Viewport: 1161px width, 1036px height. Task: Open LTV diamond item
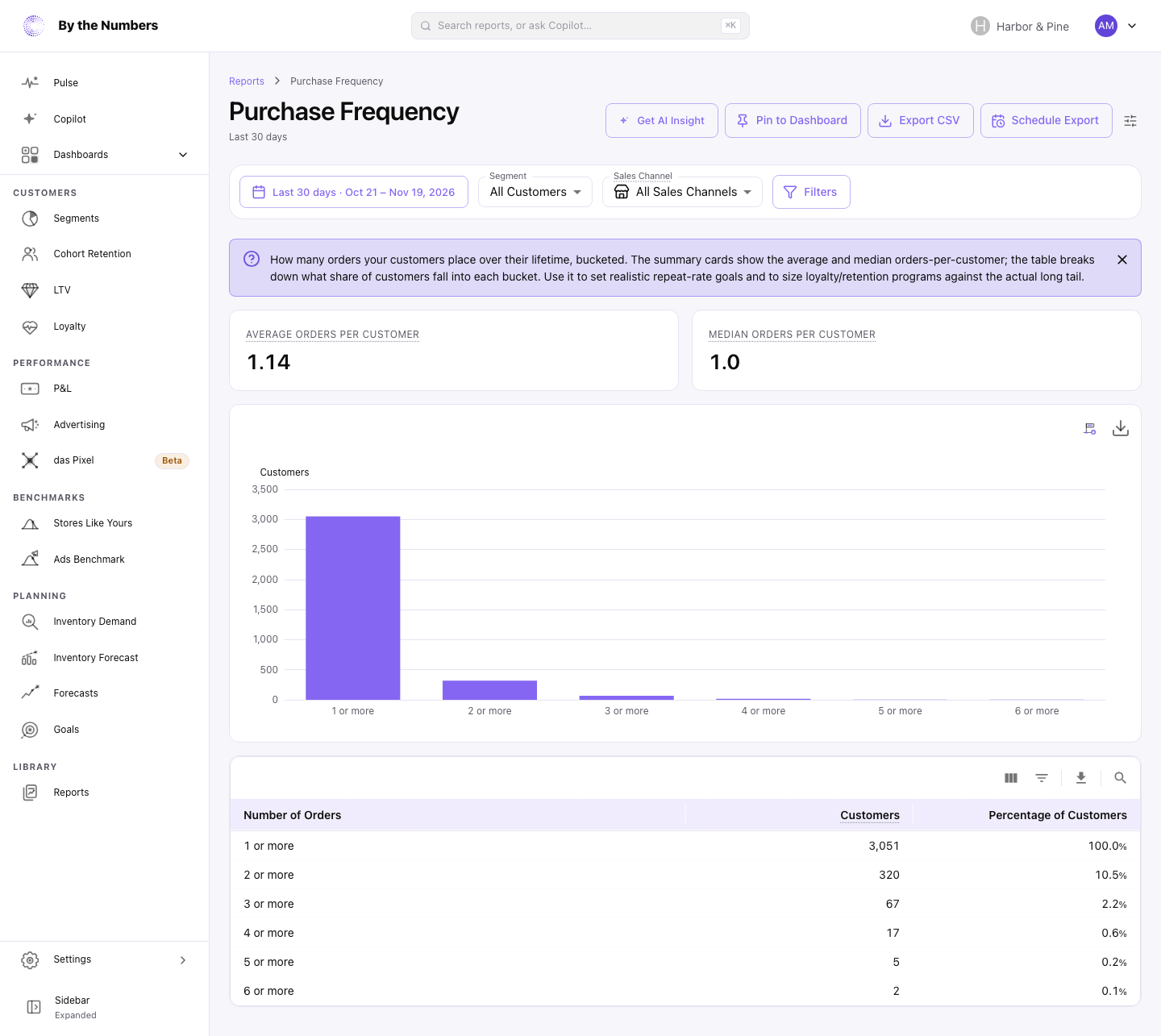[x=105, y=290]
